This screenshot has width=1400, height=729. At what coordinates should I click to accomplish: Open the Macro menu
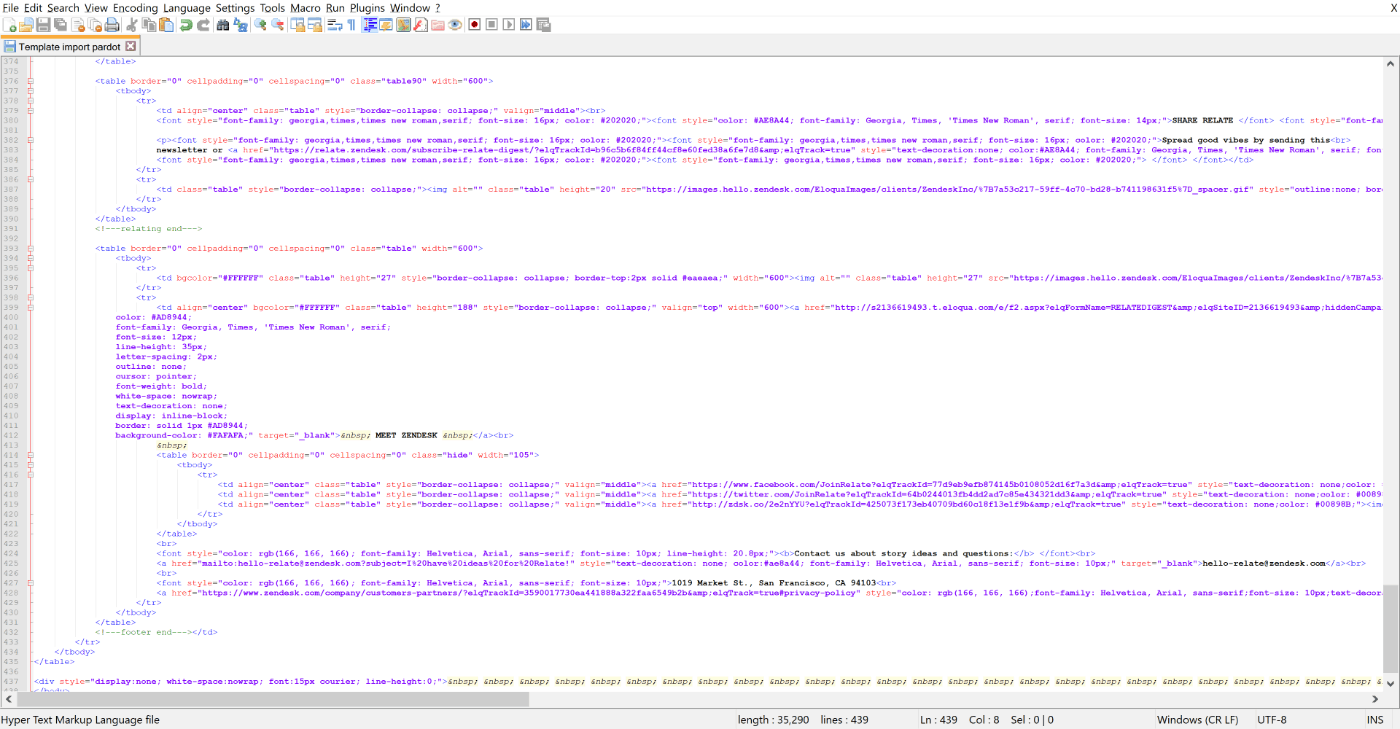(x=306, y=7)
